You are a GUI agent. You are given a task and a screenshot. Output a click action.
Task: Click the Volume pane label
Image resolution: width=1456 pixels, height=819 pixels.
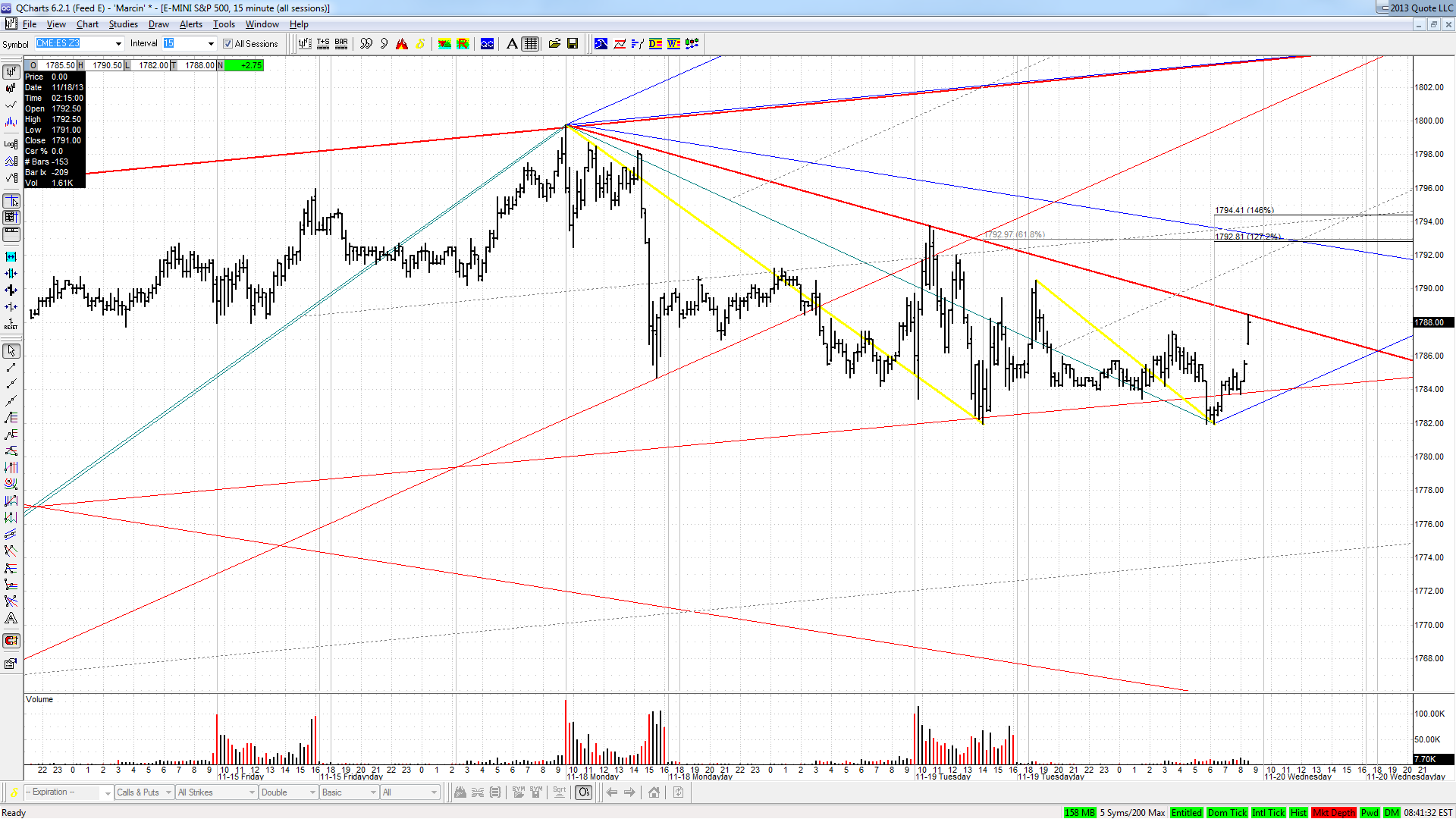[39, 699]
